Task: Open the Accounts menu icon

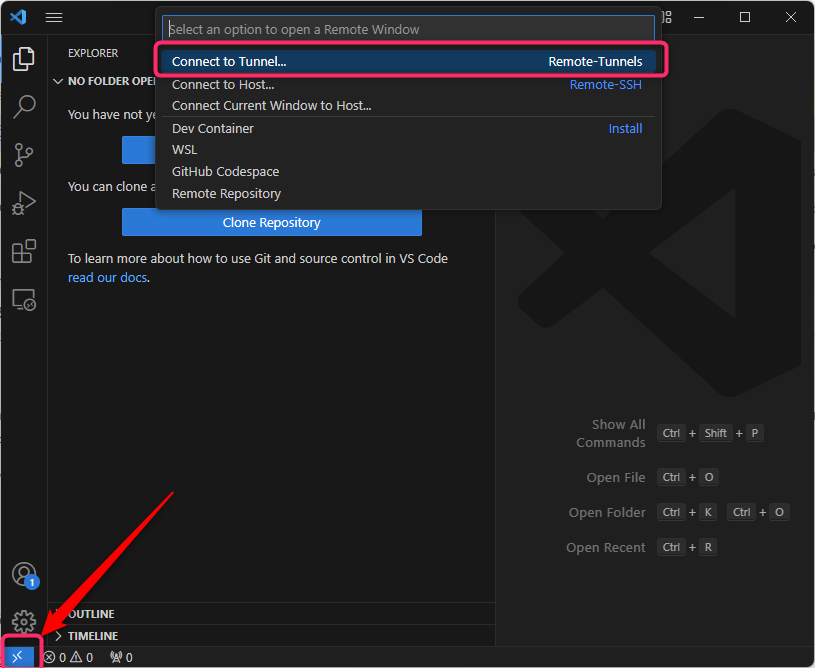Action: click(24, 575)
